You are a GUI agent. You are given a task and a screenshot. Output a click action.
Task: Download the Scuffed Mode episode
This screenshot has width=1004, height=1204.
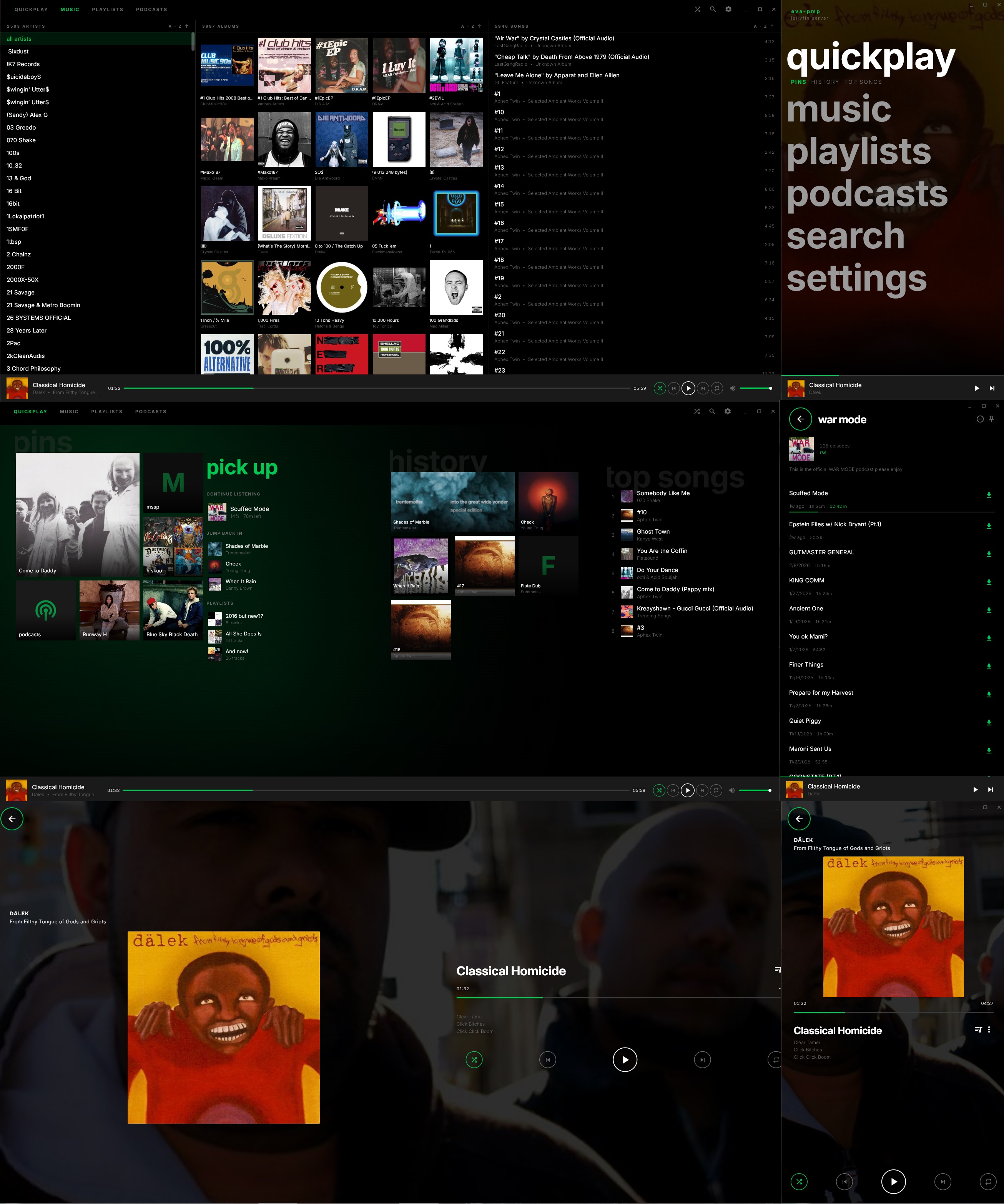click(x=989, y=495)
